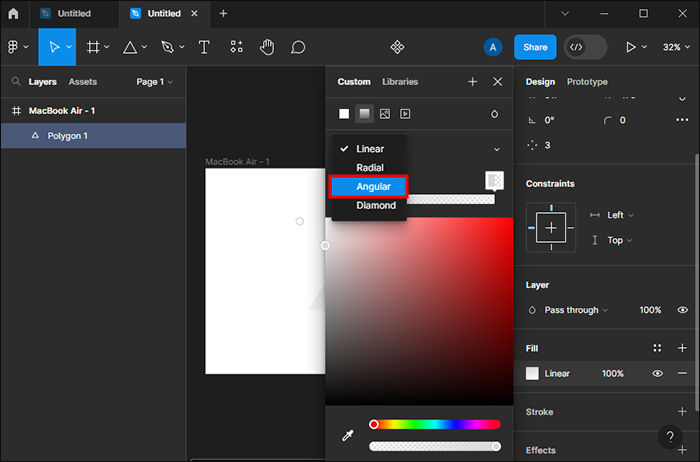Select the Text tool in toolbar
This screenshot has height=462, width=700.
point(204,47)
